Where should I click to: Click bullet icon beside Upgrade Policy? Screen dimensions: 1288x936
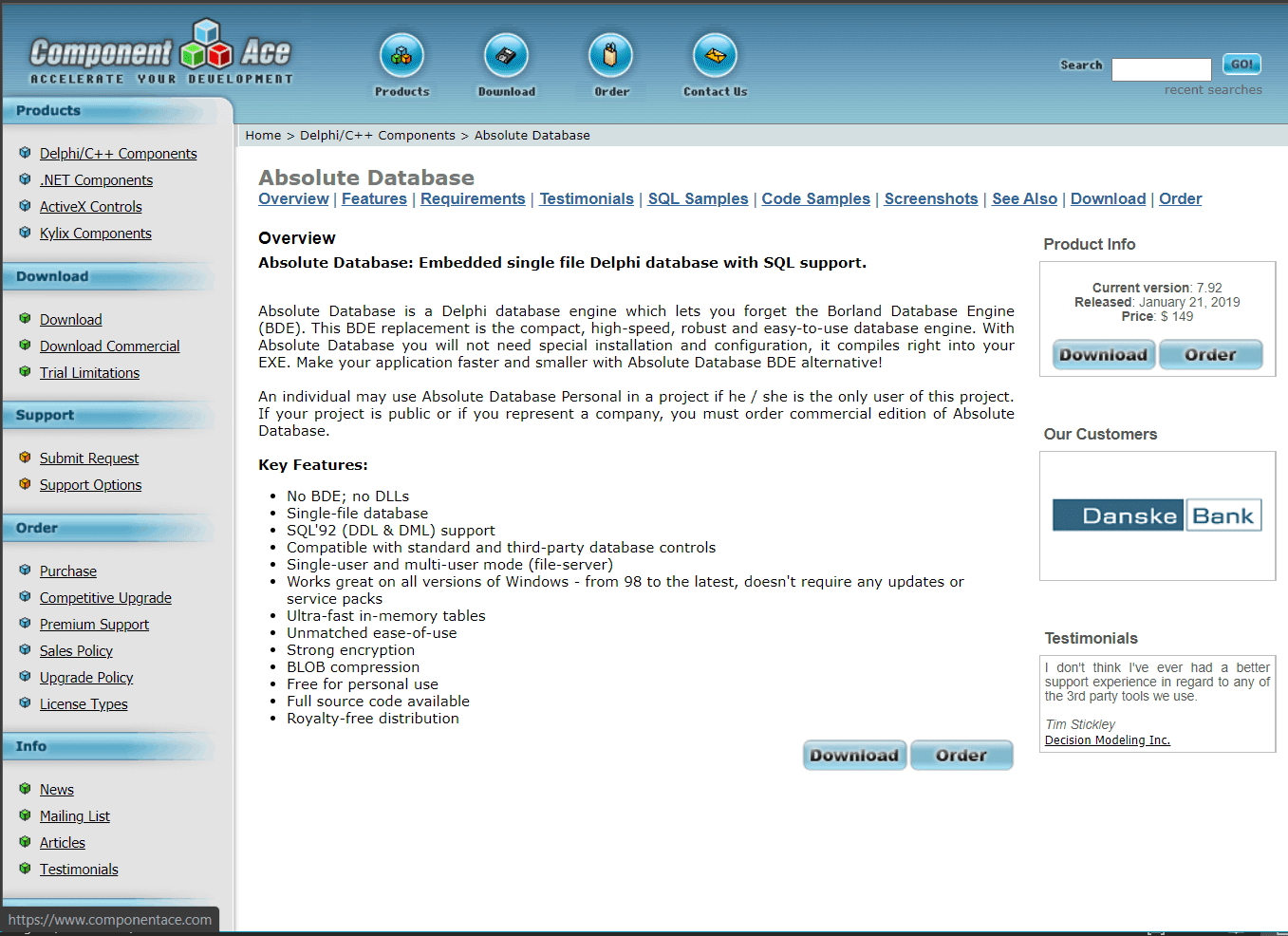(25, 677)
